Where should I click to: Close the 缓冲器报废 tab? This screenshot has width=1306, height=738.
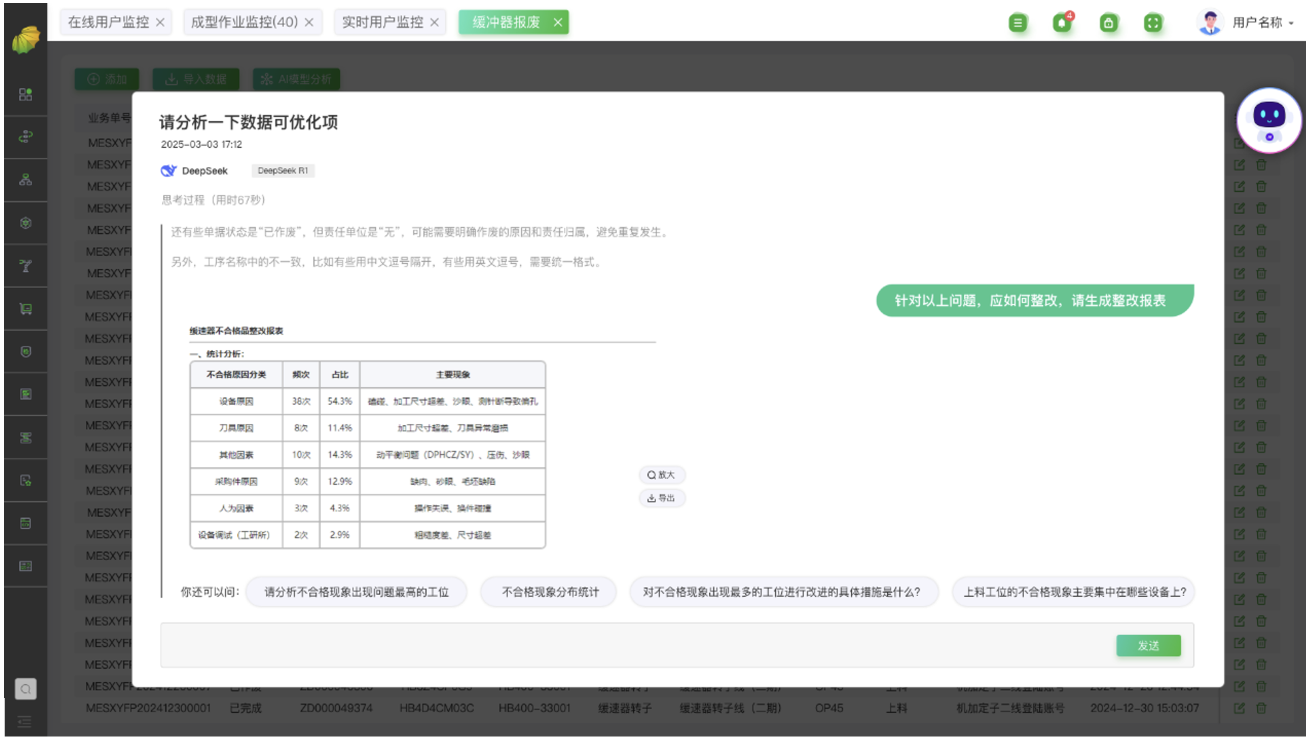[558, 22]
